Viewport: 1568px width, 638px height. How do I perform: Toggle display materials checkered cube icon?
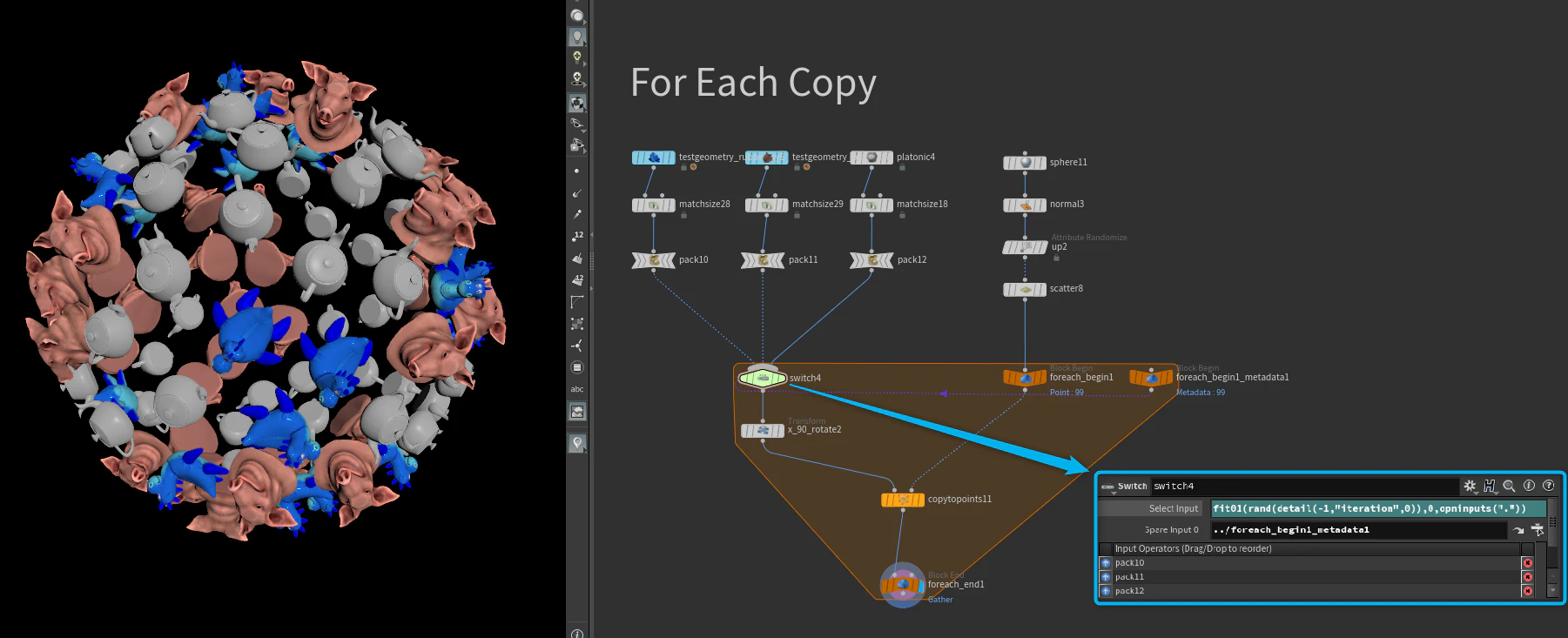coord(576,103)
